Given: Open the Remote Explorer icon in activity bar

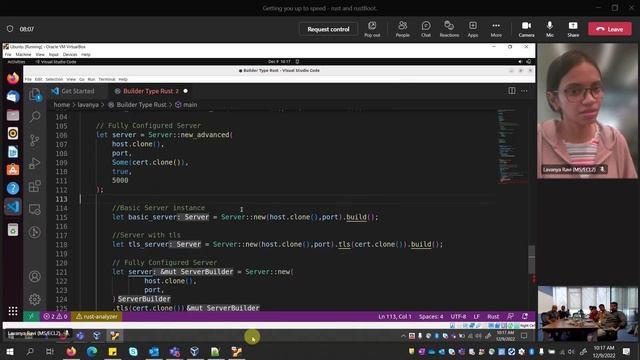Looking at the screenshot, I should point(35,209).
